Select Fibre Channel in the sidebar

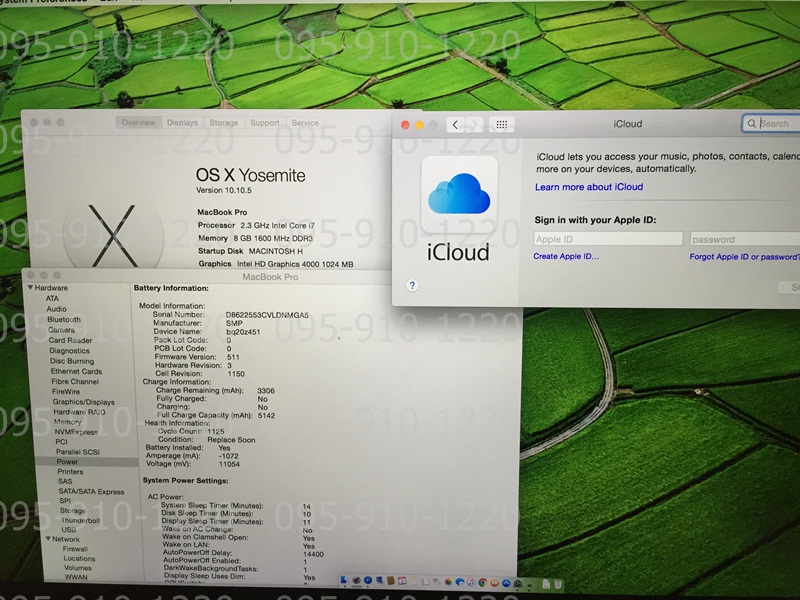coord(75,382)
